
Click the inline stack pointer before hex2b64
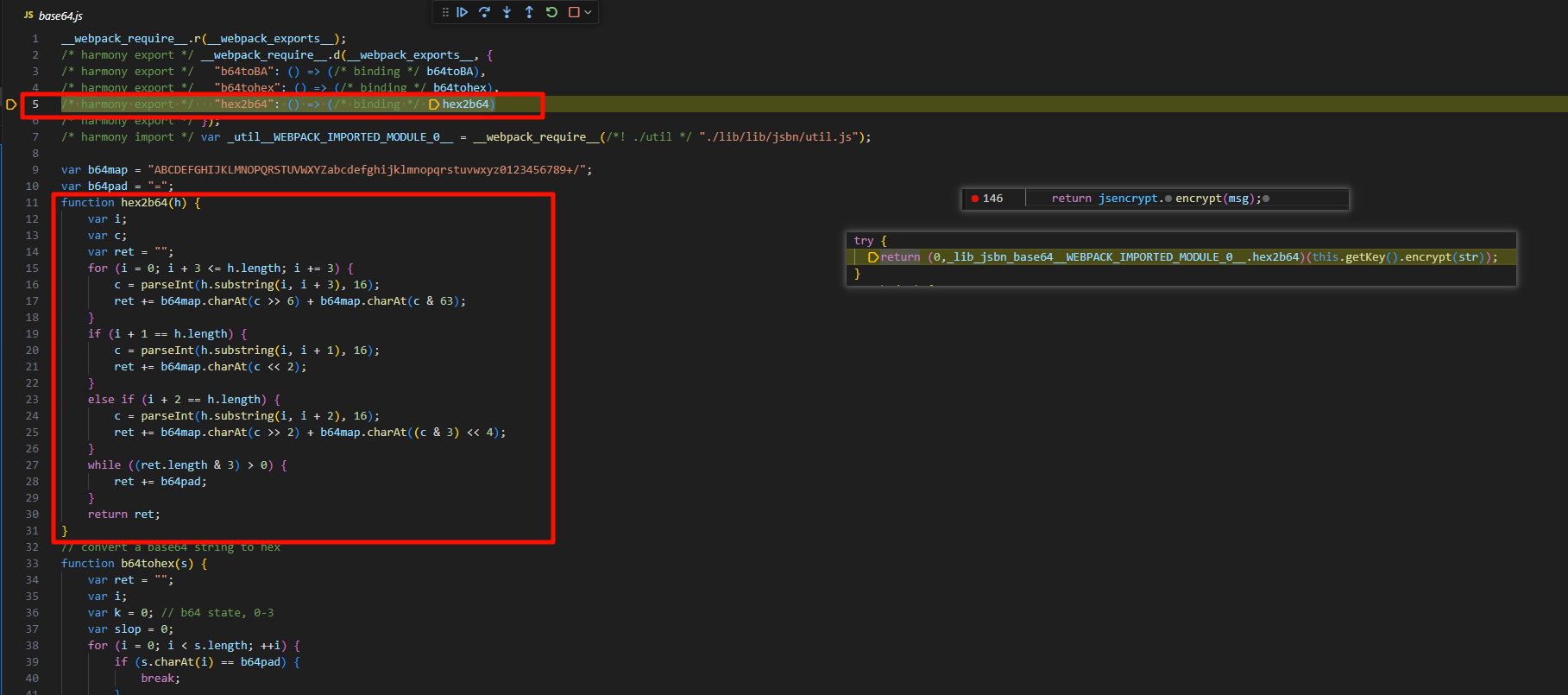pyautogui.click(x=434, y=104)
